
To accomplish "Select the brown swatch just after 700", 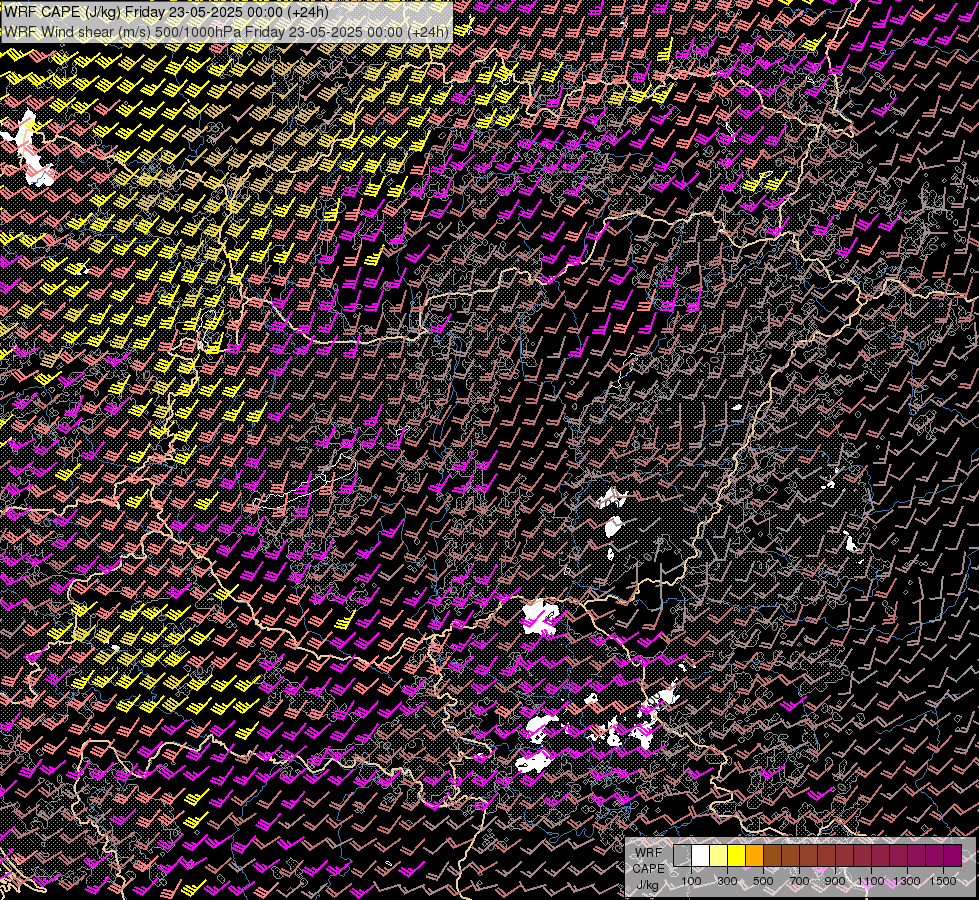I will 809,855.
